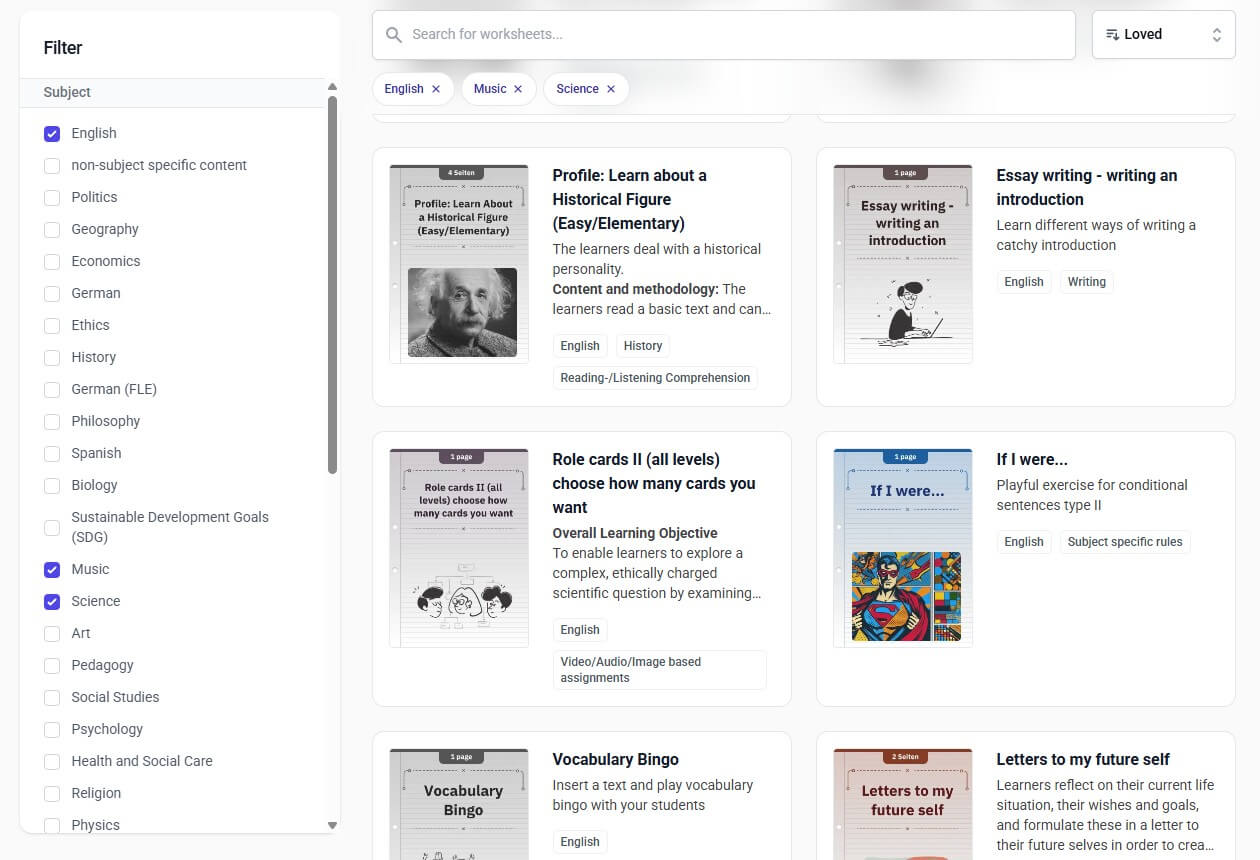Open Role cards II title link
This screenshot has width=1260, height=860.
tap(654, 483)
